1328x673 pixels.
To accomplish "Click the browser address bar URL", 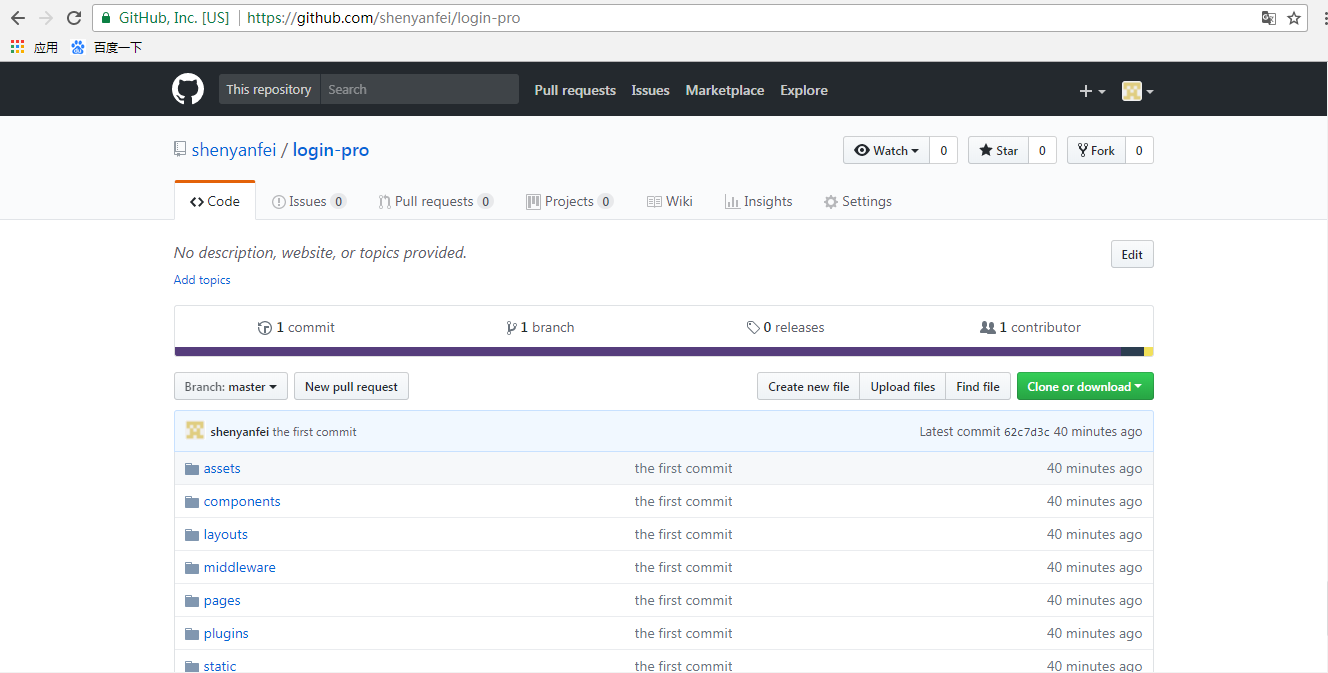I will point(384,18).
